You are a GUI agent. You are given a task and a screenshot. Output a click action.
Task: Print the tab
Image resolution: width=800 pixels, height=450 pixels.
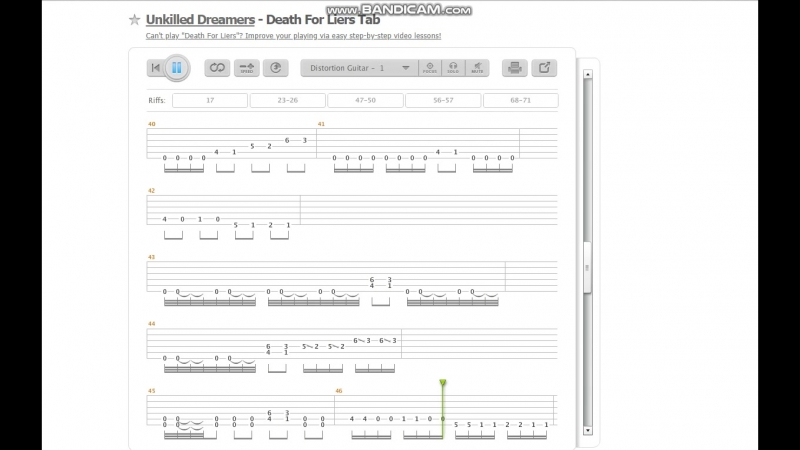[x=515, y=68]
